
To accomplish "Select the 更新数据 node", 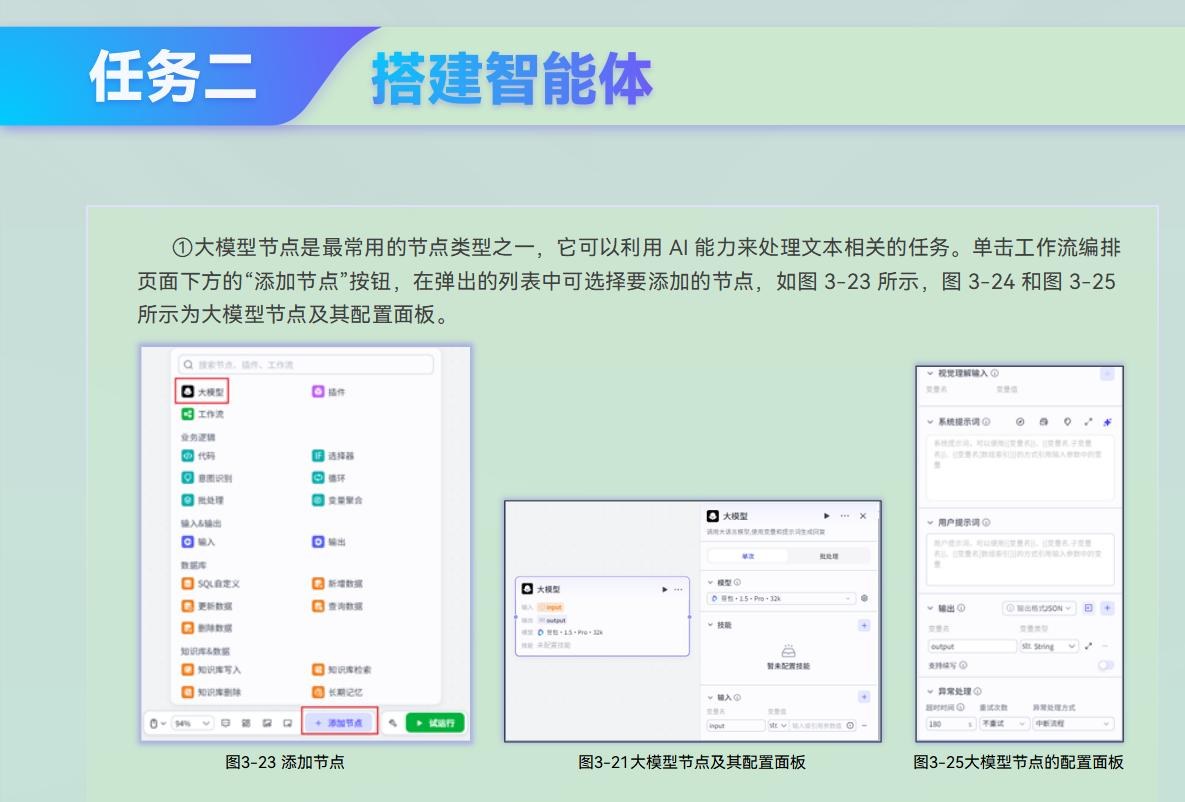I will point(206,606).
